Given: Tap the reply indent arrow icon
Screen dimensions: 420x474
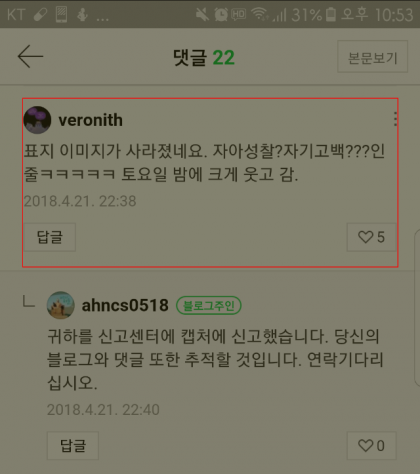Looking at the screenshot, I should (29, 302).
